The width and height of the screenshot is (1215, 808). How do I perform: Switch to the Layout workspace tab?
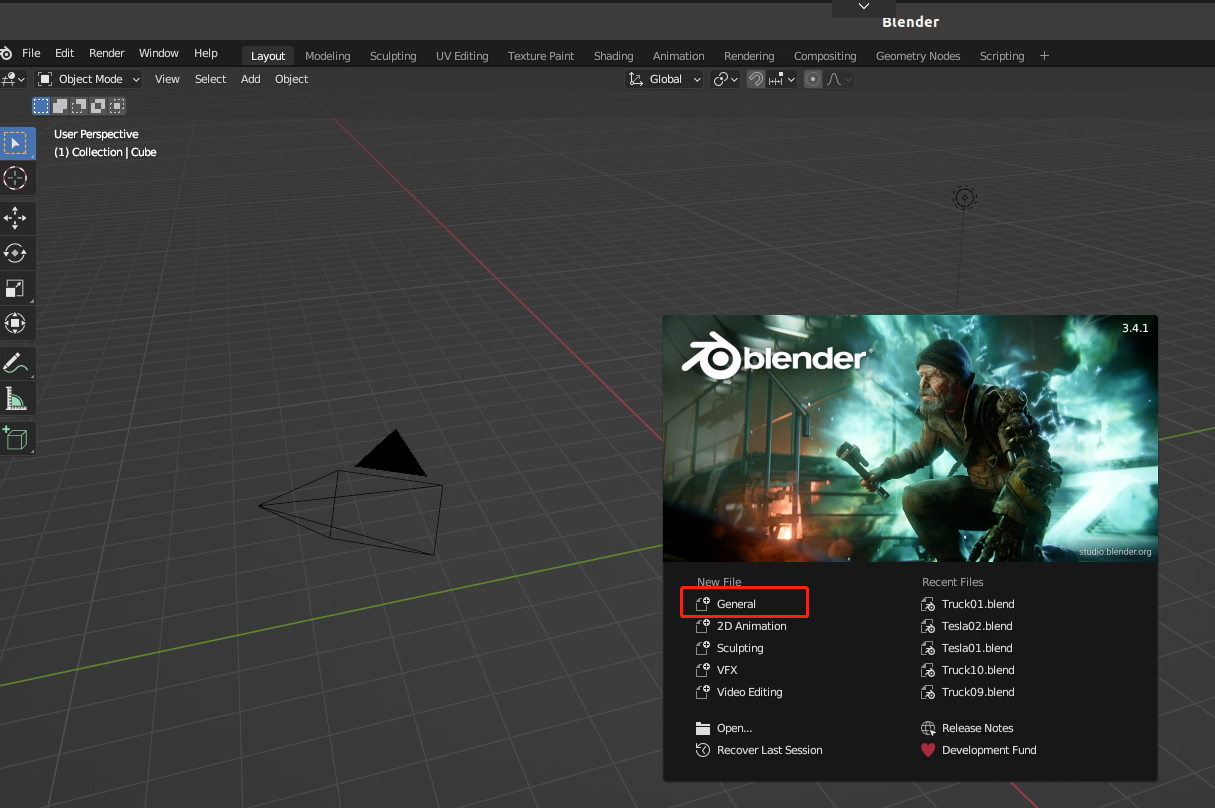point(268,56)
